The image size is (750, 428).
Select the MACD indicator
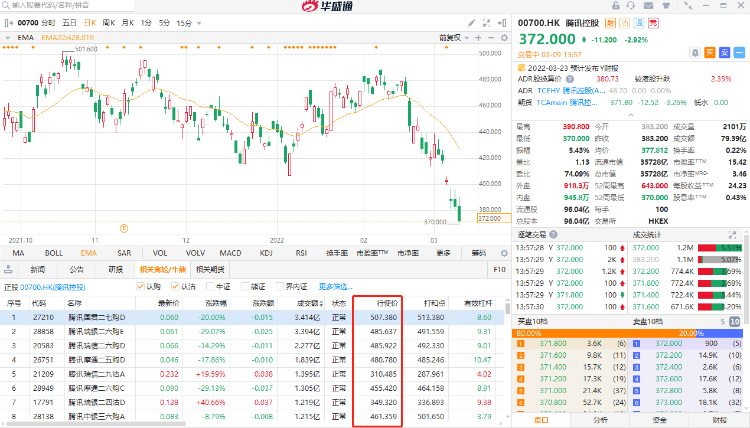pos(231,253)
